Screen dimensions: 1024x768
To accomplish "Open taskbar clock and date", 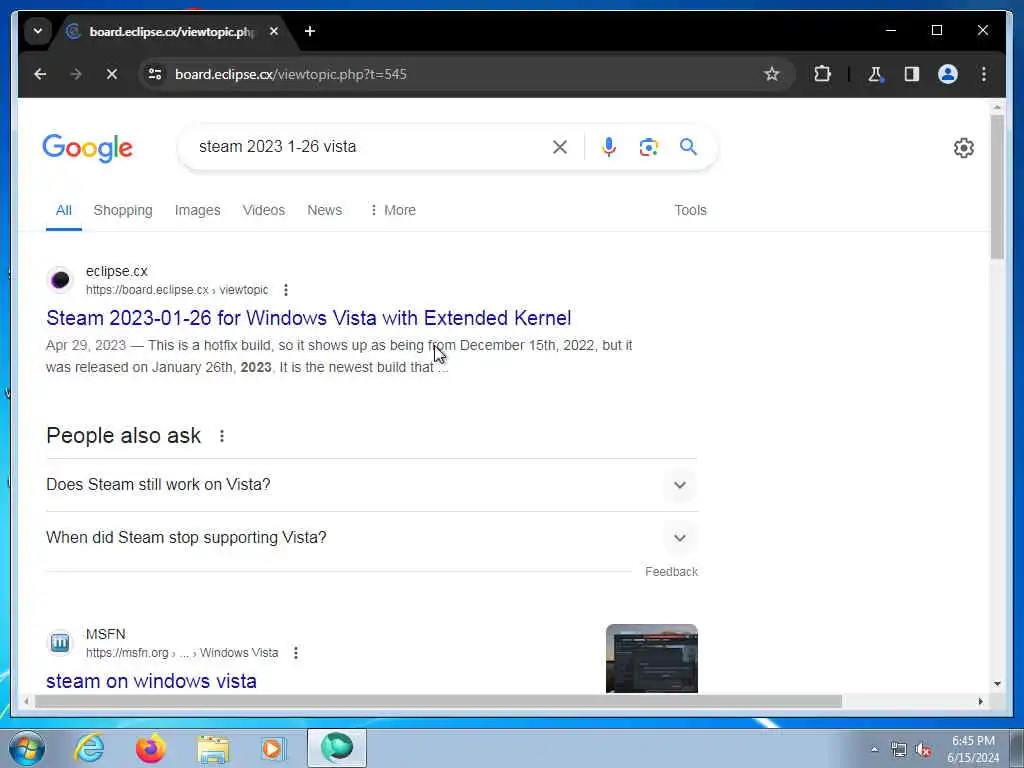I will tap(973, 749).
